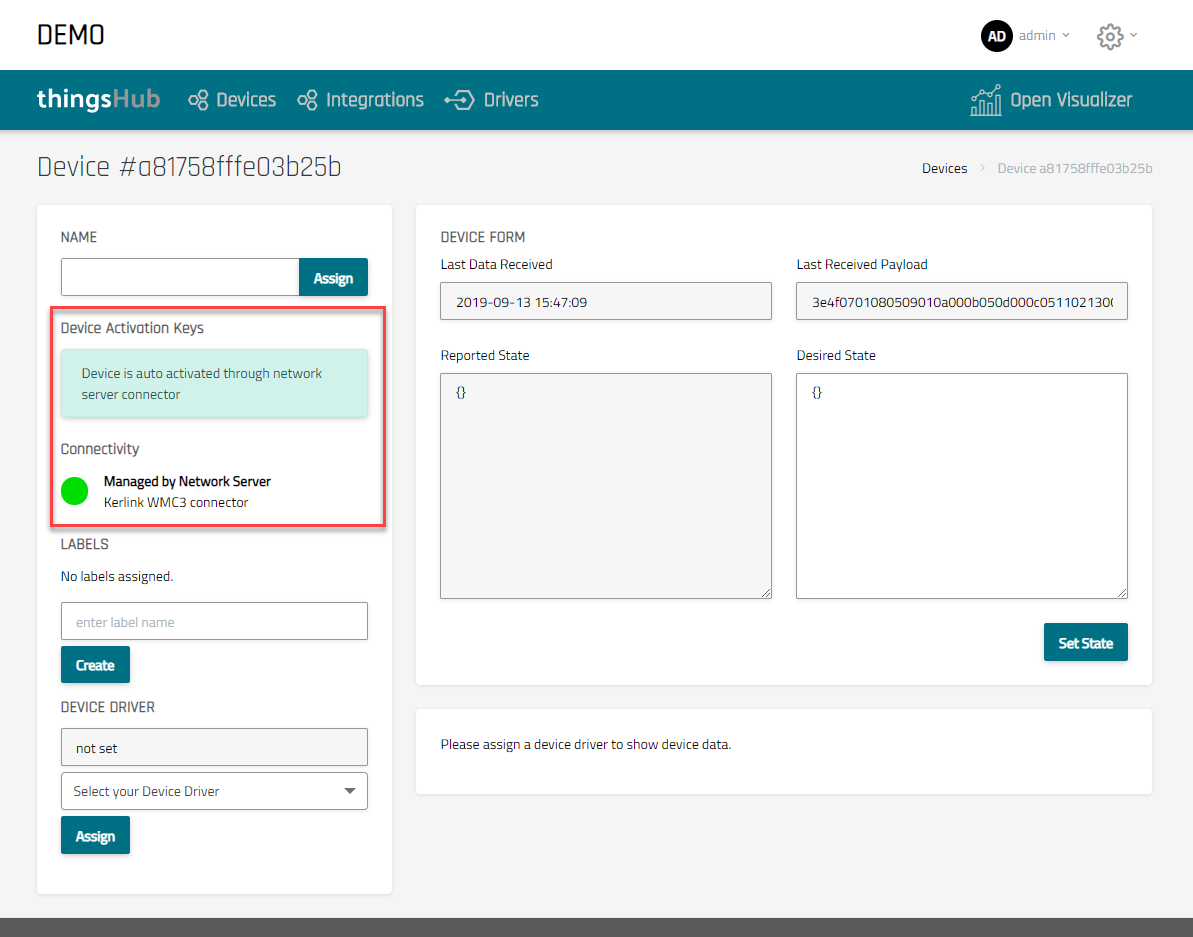This screenshot has height=937, width=1193.
Task: Click the Devices nav icon
Action: click(198, 100)
